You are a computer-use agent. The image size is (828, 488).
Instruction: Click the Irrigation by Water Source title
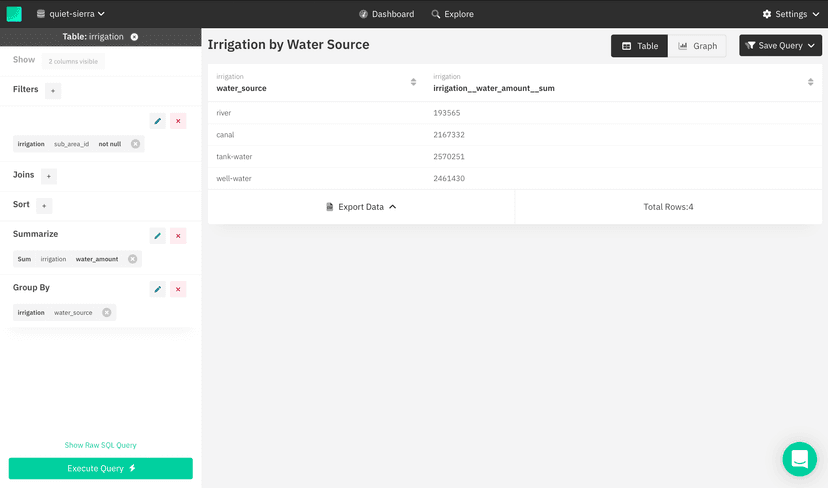(x=288, y=45)
